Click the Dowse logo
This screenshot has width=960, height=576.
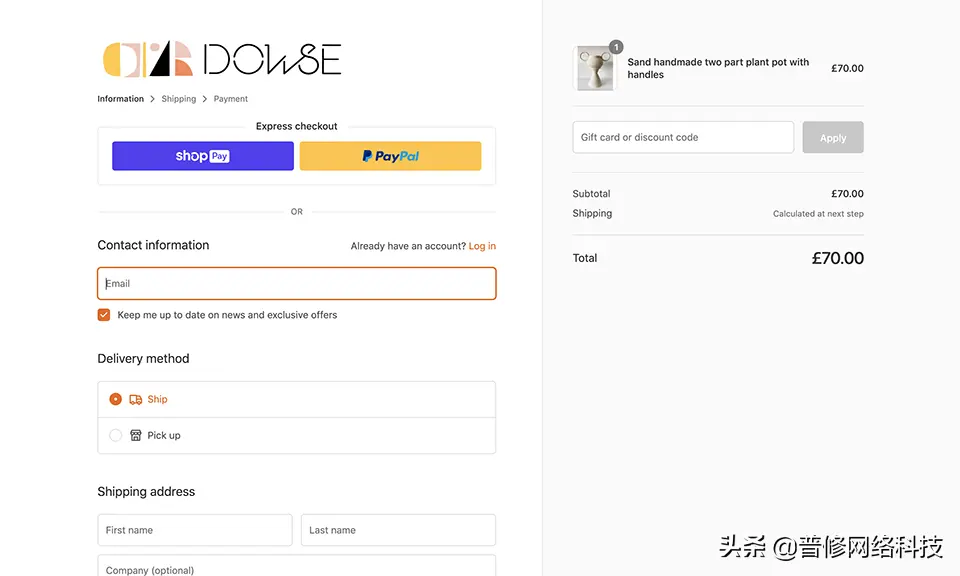[x=222, y=60]
